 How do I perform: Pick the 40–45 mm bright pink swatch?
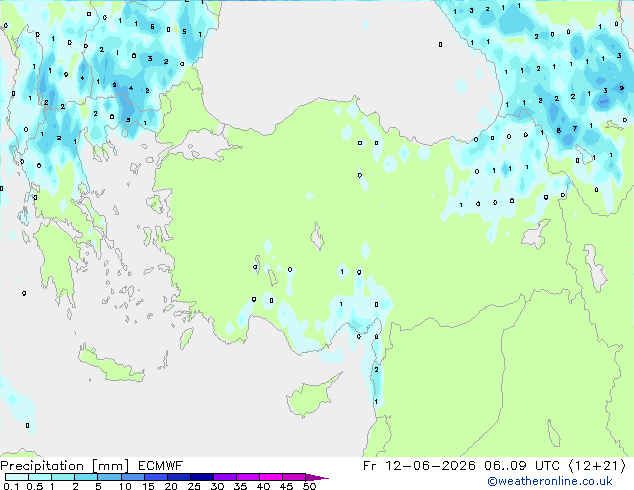[271, 477]
